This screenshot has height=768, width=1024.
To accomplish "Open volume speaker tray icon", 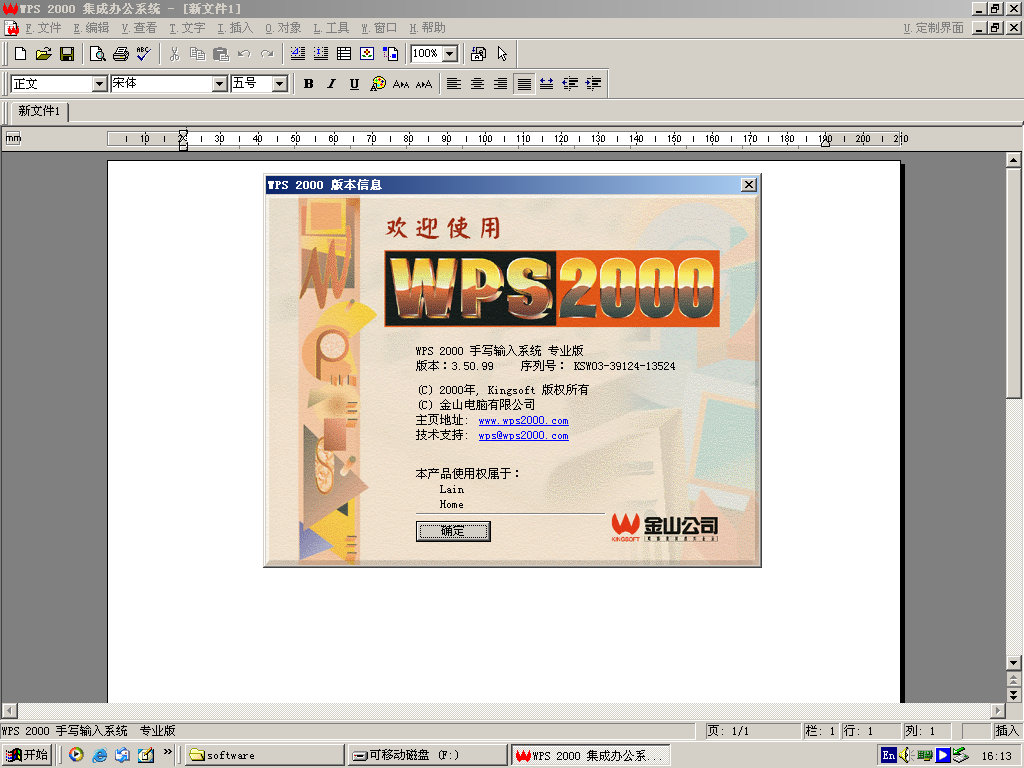I will (905, 756).
